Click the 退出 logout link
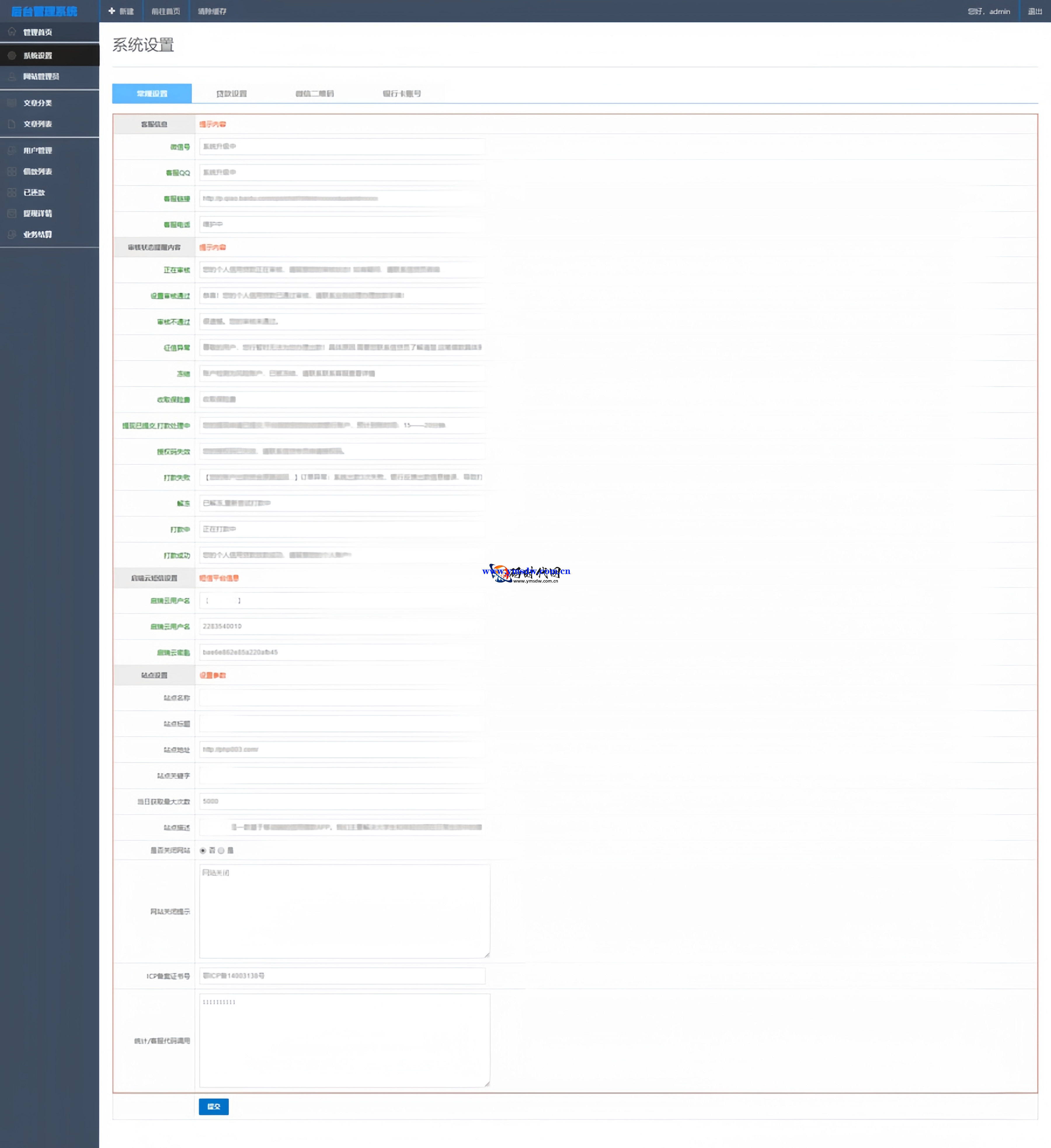Viewport: 1051px width, 1148px height. 1034,11
